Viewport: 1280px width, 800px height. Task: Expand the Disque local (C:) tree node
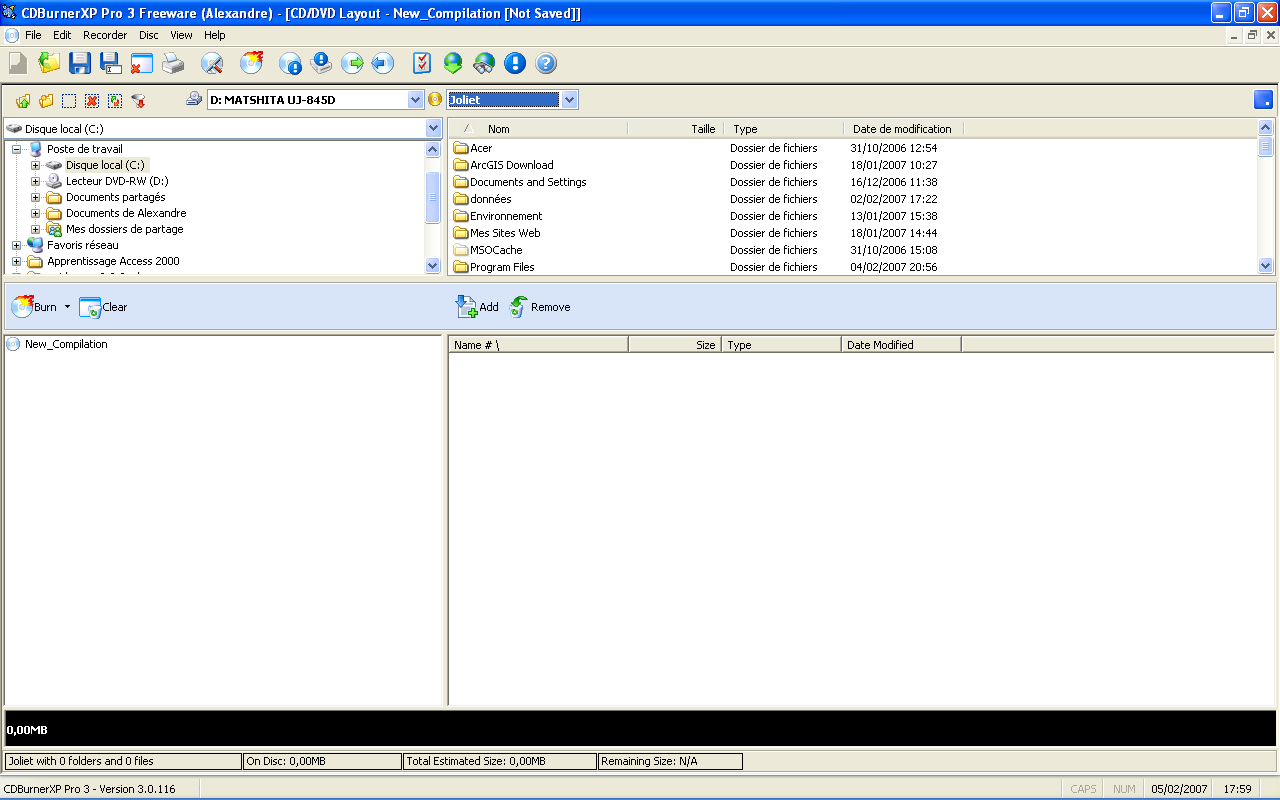tap(35, 165)
